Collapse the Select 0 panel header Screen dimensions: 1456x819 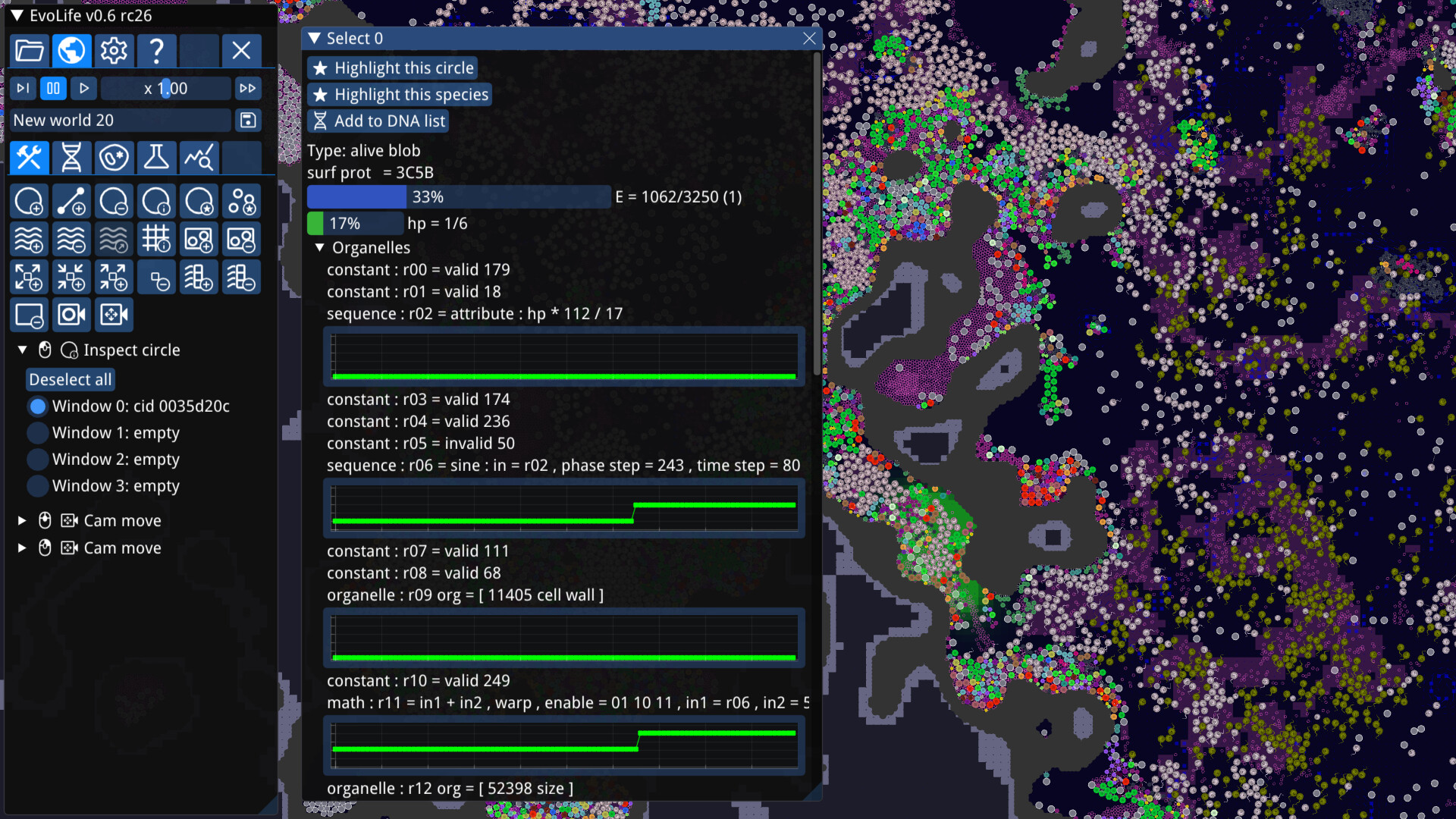(x=314, y=38)
